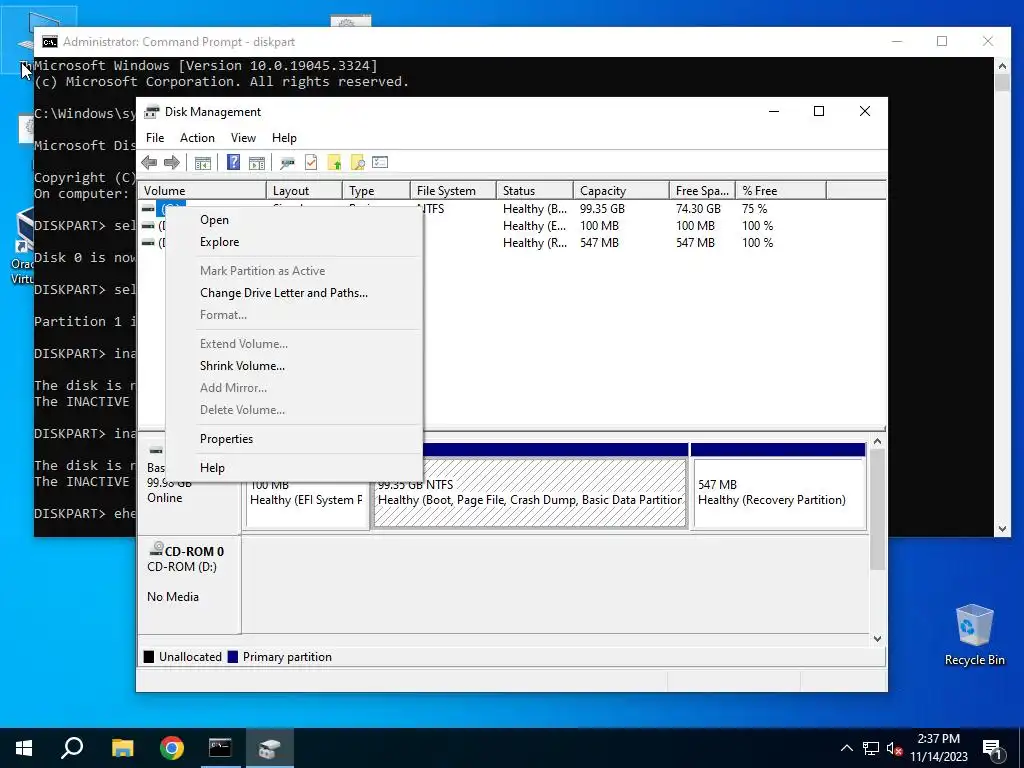Click the blue Help question mark icon
This screenshot has height=768, width=1024.
tap(233, 163)
